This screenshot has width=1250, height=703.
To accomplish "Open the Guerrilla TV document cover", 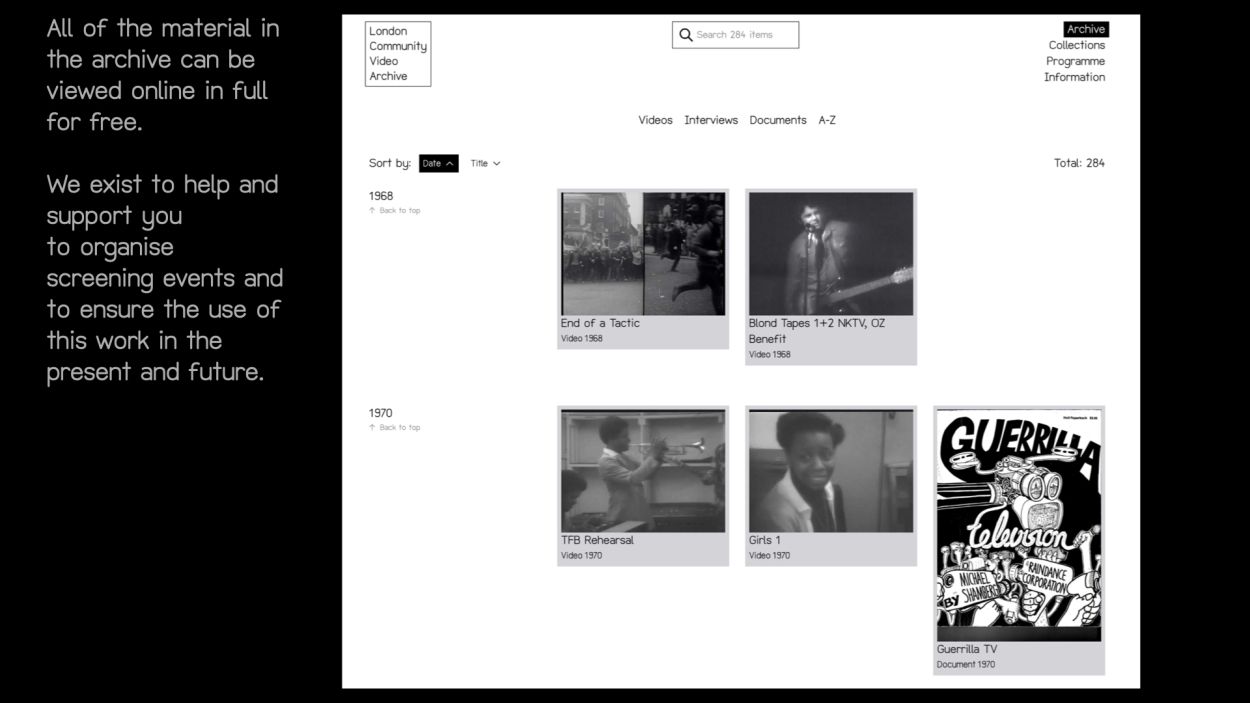I will point(1019,525).
